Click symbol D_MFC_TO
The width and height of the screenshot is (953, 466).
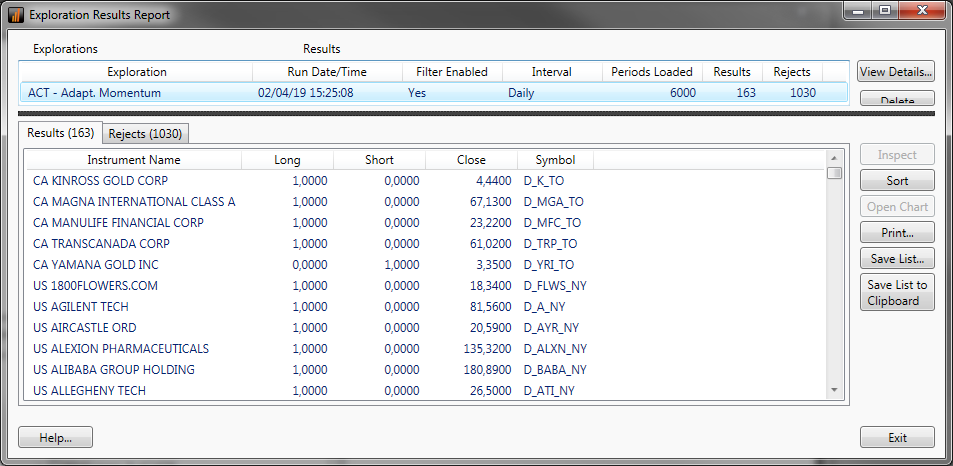tap(552, 223)
